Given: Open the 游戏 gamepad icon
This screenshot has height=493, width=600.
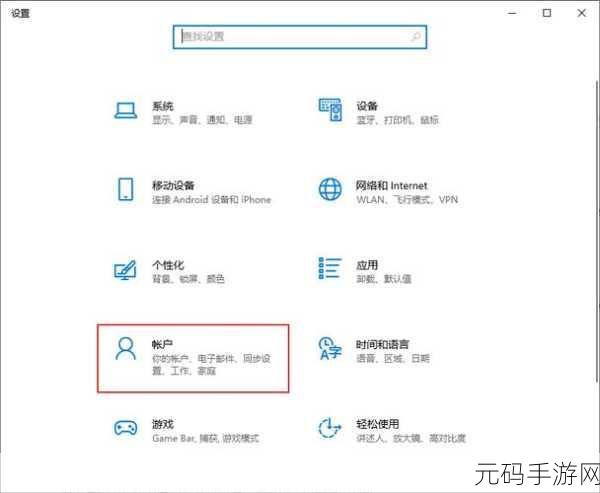Looking at the screenshot, I should (126, 428).
